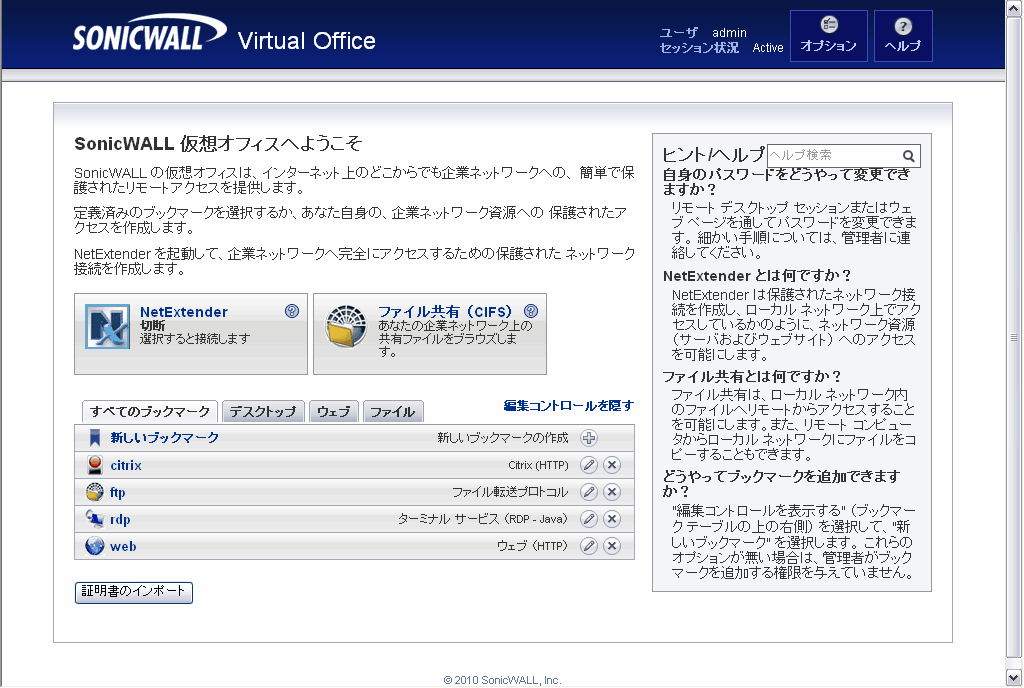Switch to the ファイル tab
Screen dimensions: 1024x688
point(392,412)
